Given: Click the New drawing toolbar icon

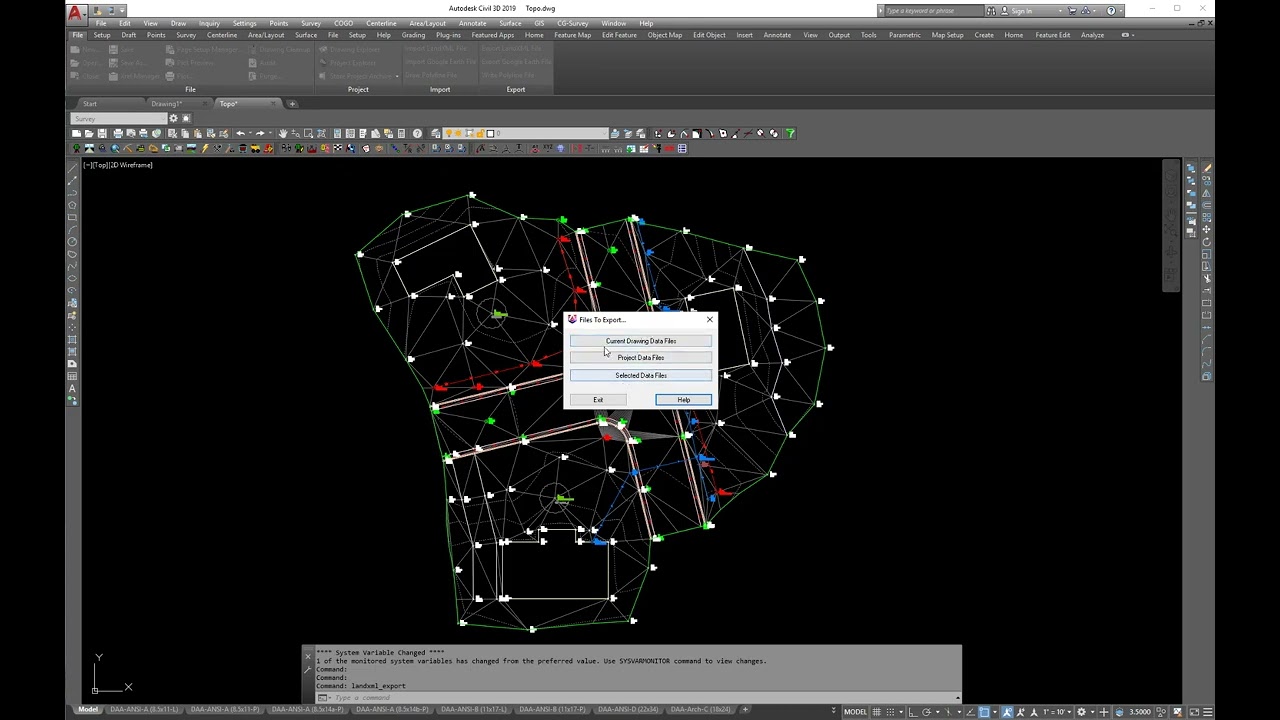Looking at the screenshot, I should tap(77, 134).
